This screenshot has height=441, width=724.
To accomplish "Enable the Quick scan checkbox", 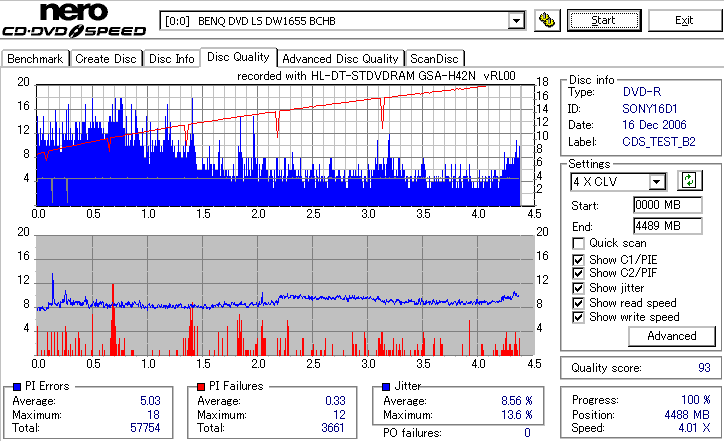I will point(578,243).
